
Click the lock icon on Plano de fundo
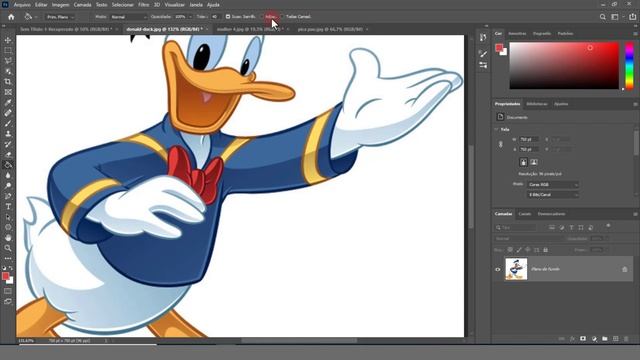coord(624,269)
